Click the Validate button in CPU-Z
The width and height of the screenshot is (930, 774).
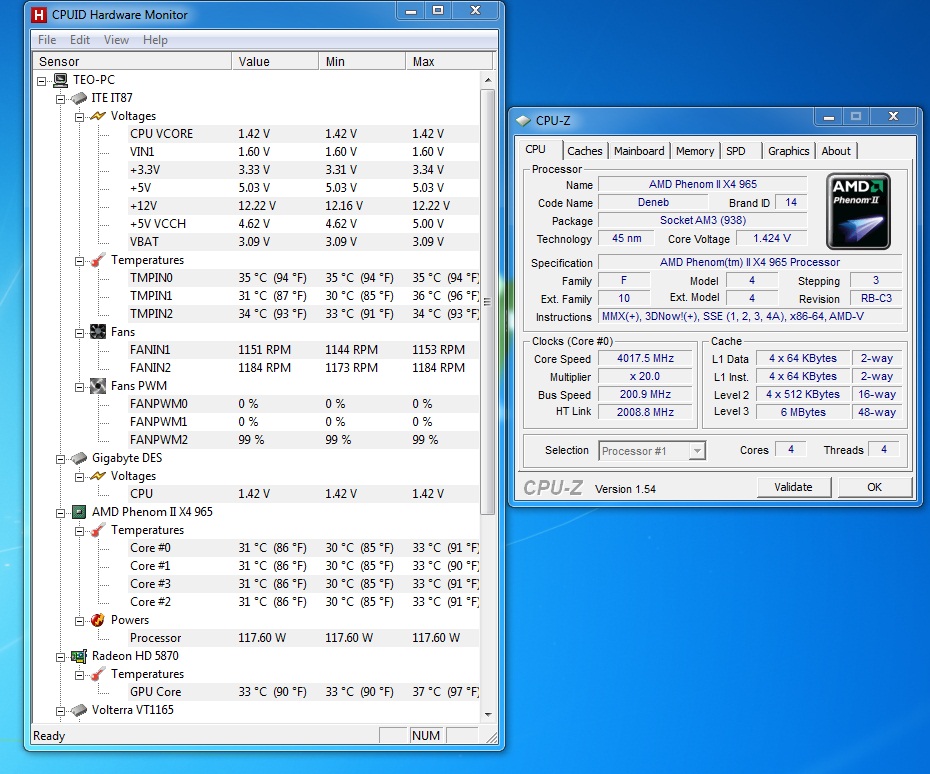pyautogui.click(x=794, y=487)
